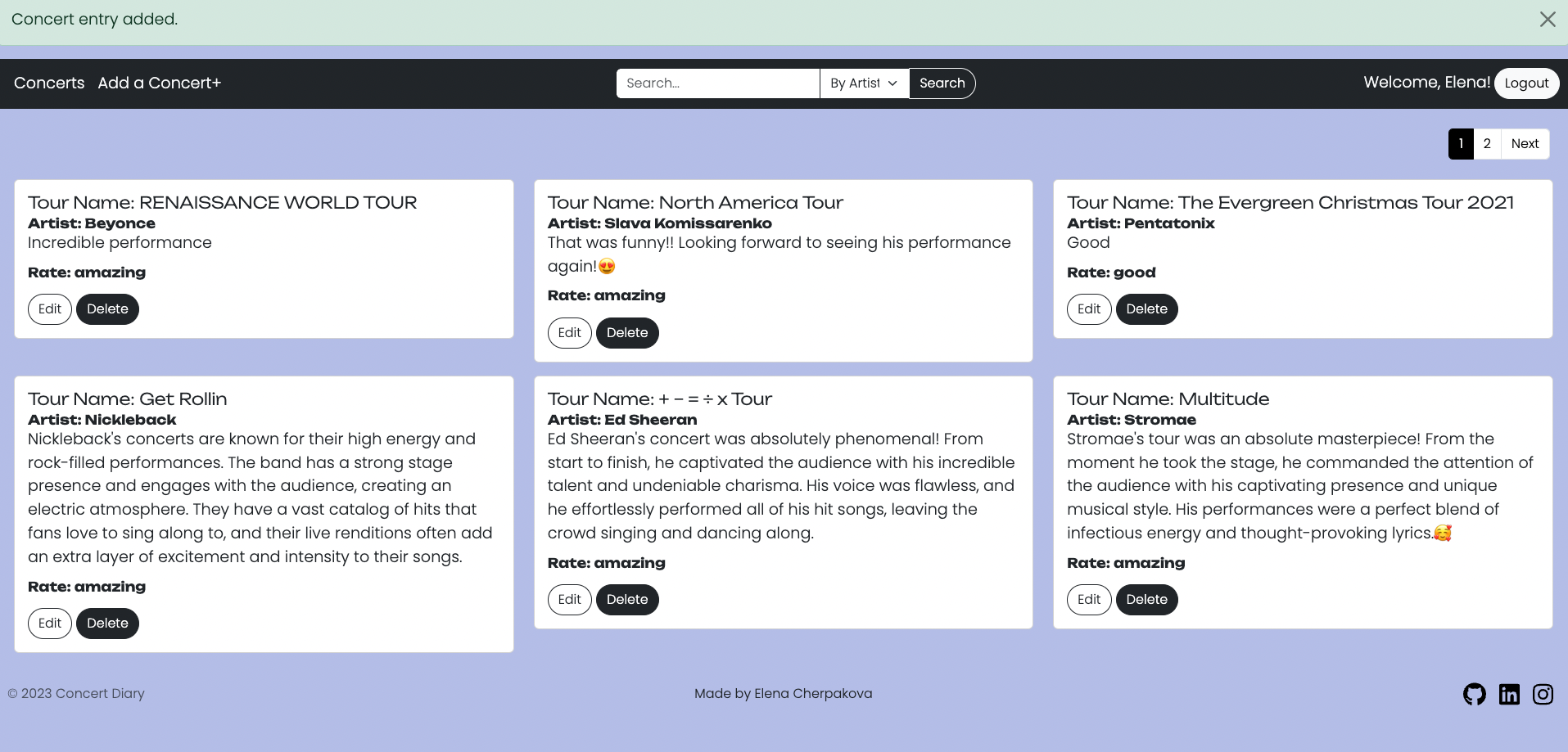This screenshot has height=752, width=1568.
Task: Click the 'Artist: Ed Sheeran' text
Action: tap(622, 420)
